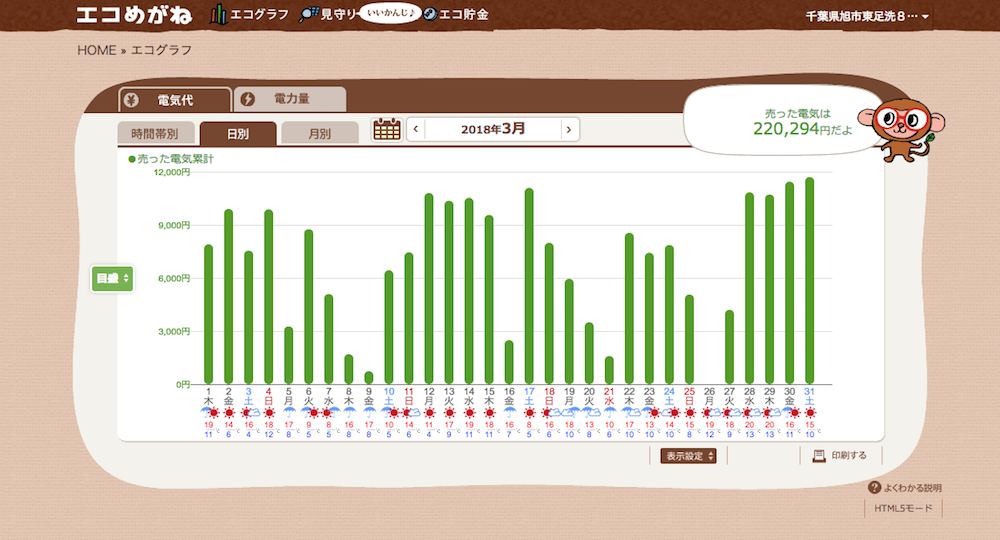Click the bar for day 12
This screenshot has height=540, width=1000.
point(429,288)
